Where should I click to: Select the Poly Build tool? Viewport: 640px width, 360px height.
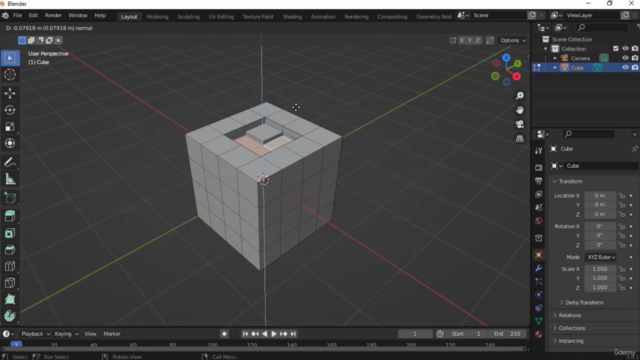point(10,299)
